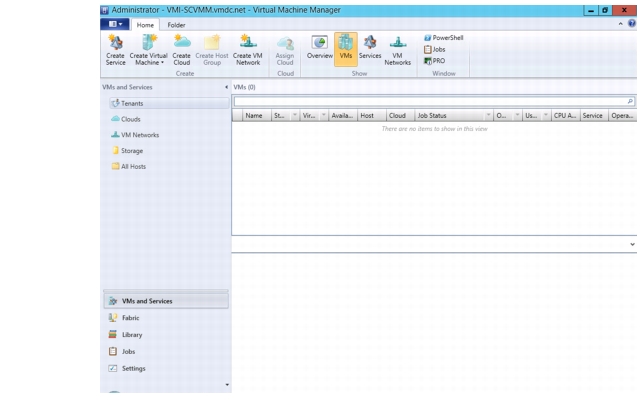Screen dimensions: 643x415
Task: Click the Assign Cloud icon
Action: point(285,50)
